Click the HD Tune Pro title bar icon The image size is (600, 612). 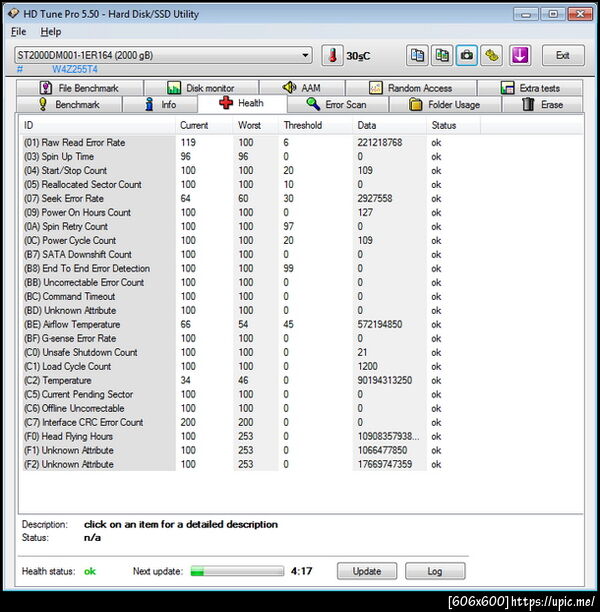[x=14, y=13]
